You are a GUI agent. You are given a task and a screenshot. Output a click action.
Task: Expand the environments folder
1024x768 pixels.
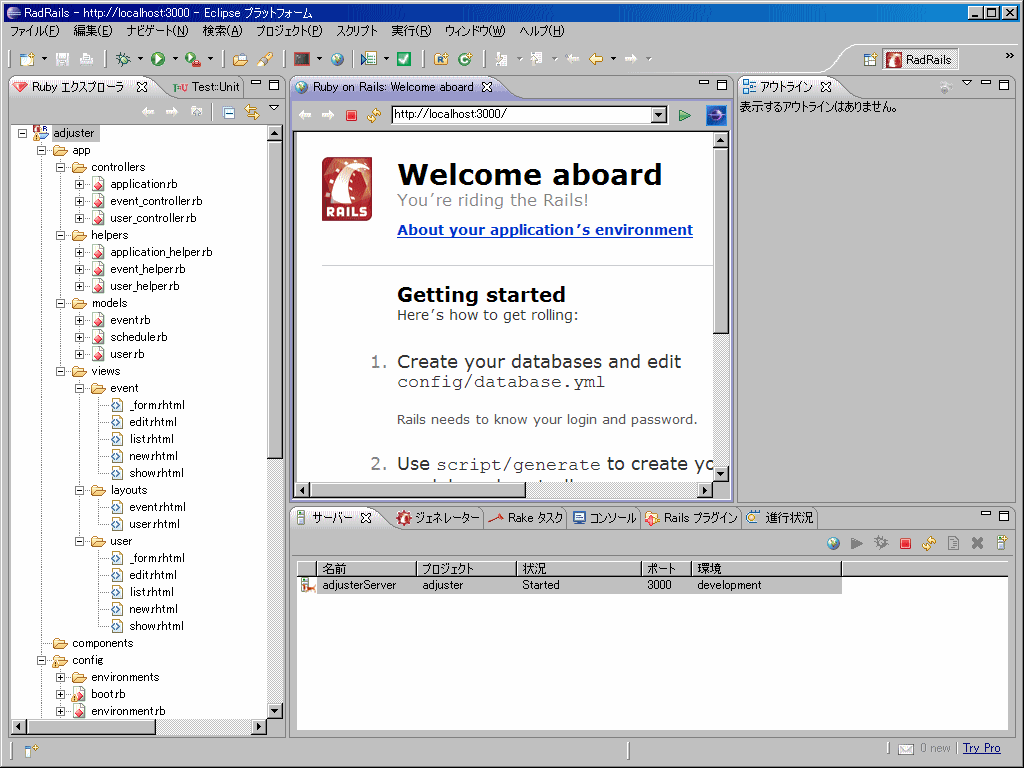pos(61,677)
